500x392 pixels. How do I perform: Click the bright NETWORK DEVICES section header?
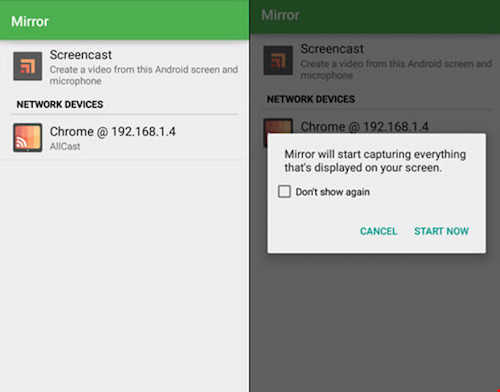pos(60,104)
